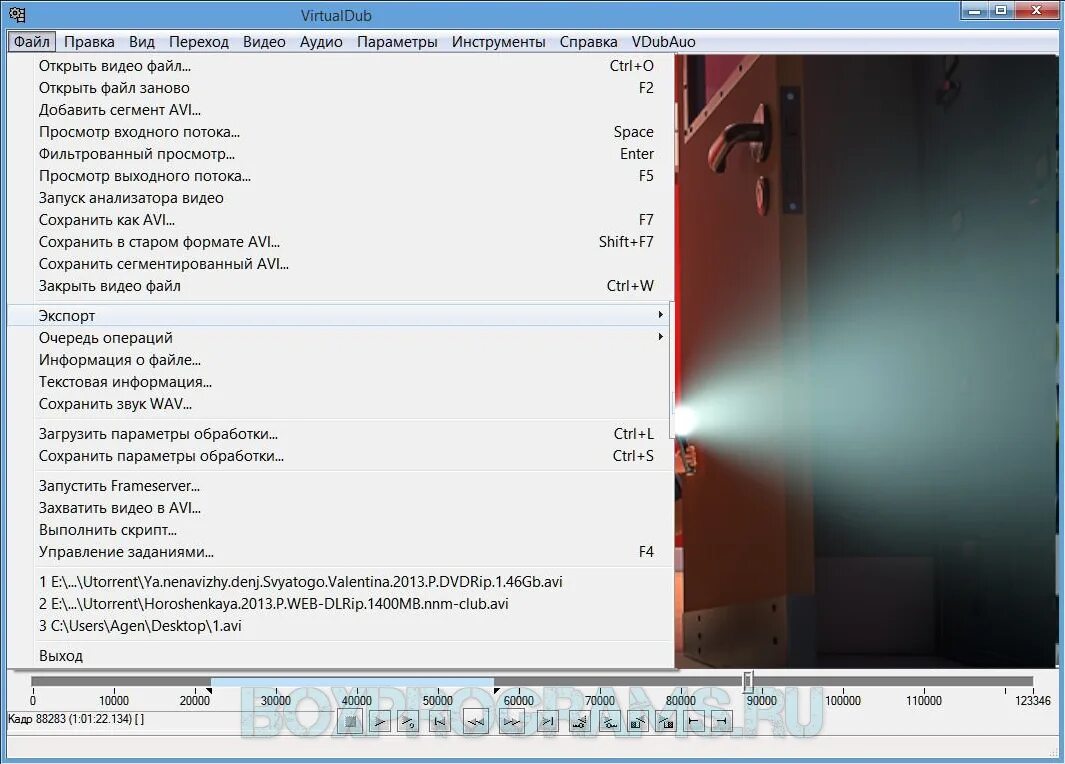This screenshot has height=764, width=1065.
Task: Jump to the start of the video
Action: pyautogui.click(x=439, y=721)
